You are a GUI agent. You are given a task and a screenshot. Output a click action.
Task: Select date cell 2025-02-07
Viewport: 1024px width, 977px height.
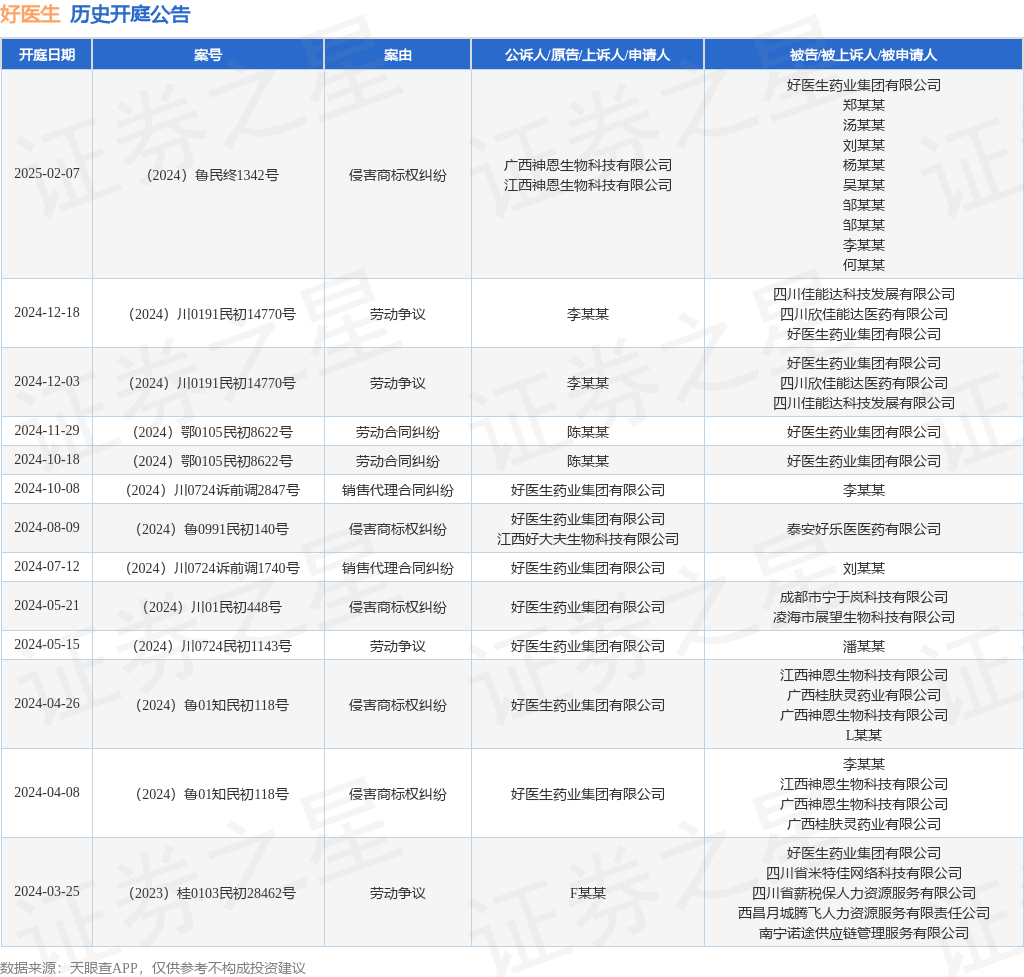[x=47, y=174]
